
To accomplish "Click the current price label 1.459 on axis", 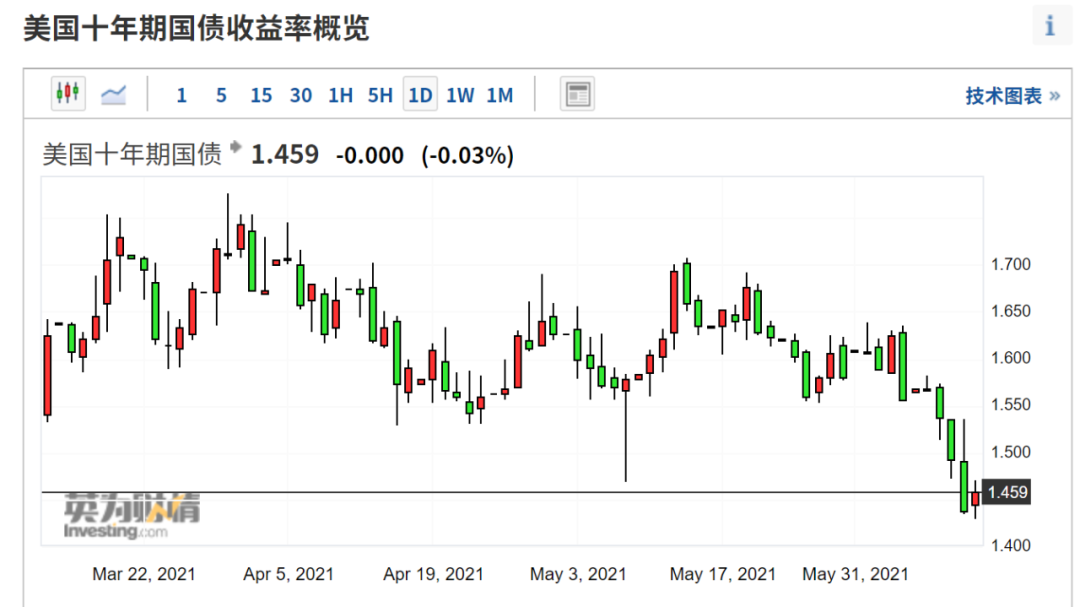I will (1007, 492).
